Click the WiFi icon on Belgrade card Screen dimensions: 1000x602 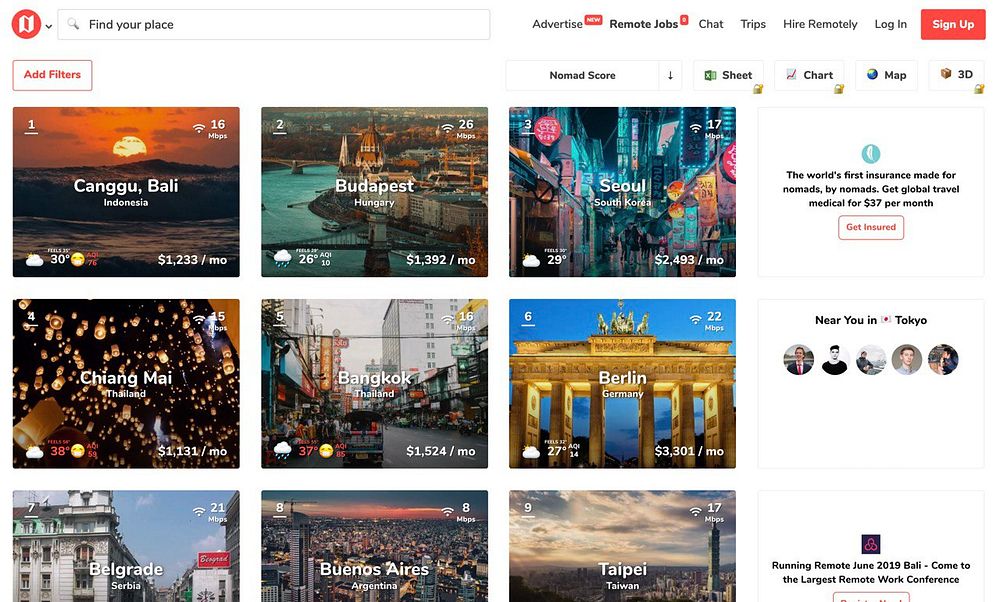[x=199, y=511]
